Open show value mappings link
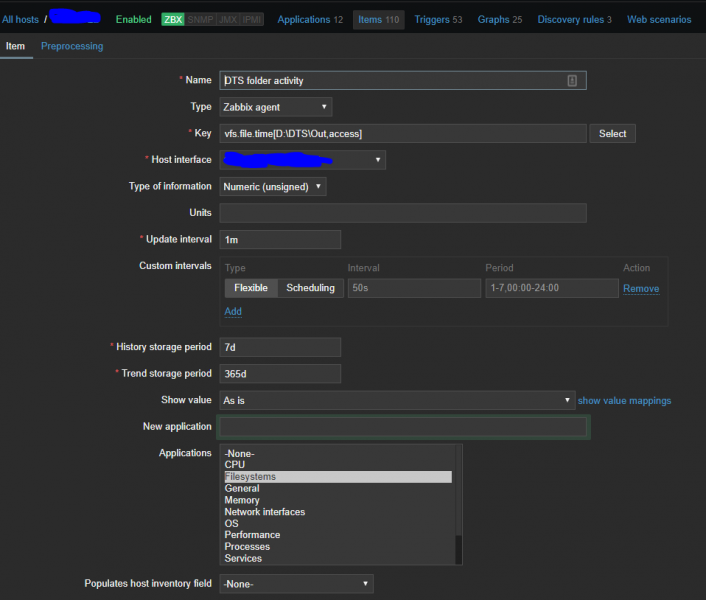The width and height of the screenshot is (706, 600). coord(624,401)
